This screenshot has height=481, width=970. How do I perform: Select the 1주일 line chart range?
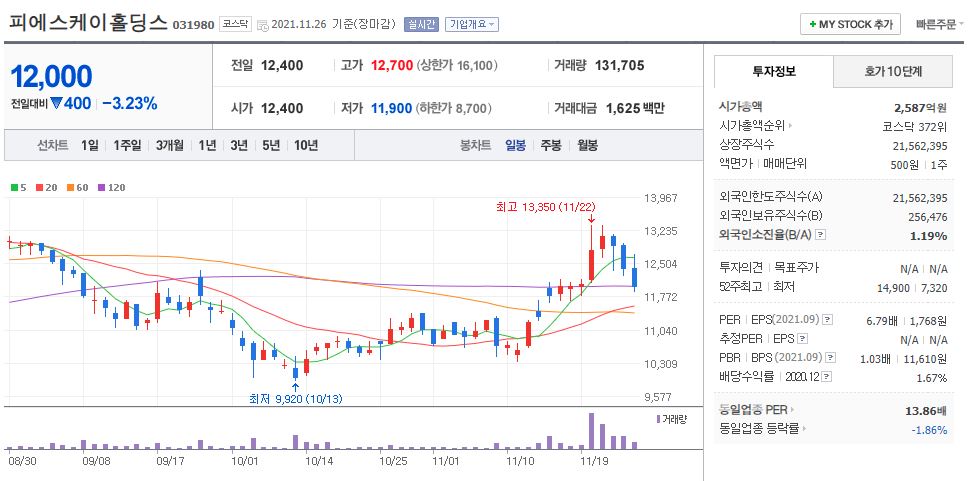[x=127, y=145]
